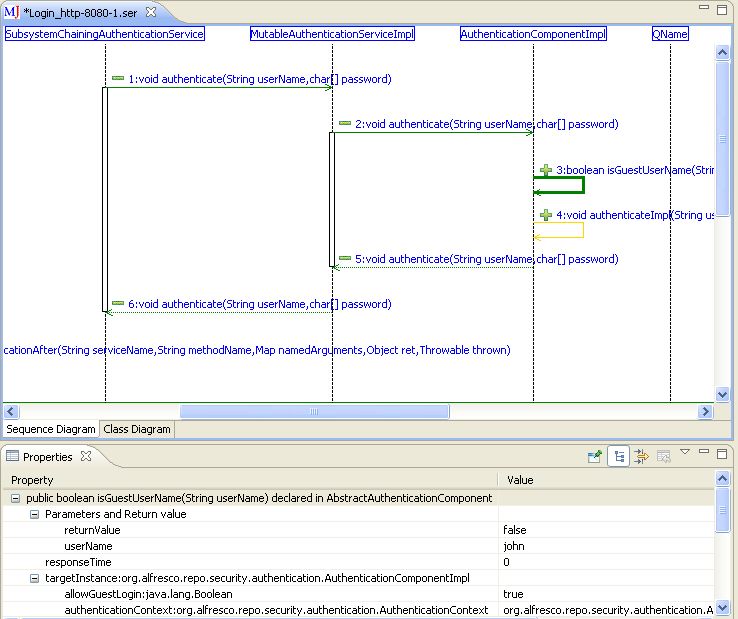This screenshot has width=738, height=619.
Task: Collapse Parameters and Return value node
Action: 34,514
